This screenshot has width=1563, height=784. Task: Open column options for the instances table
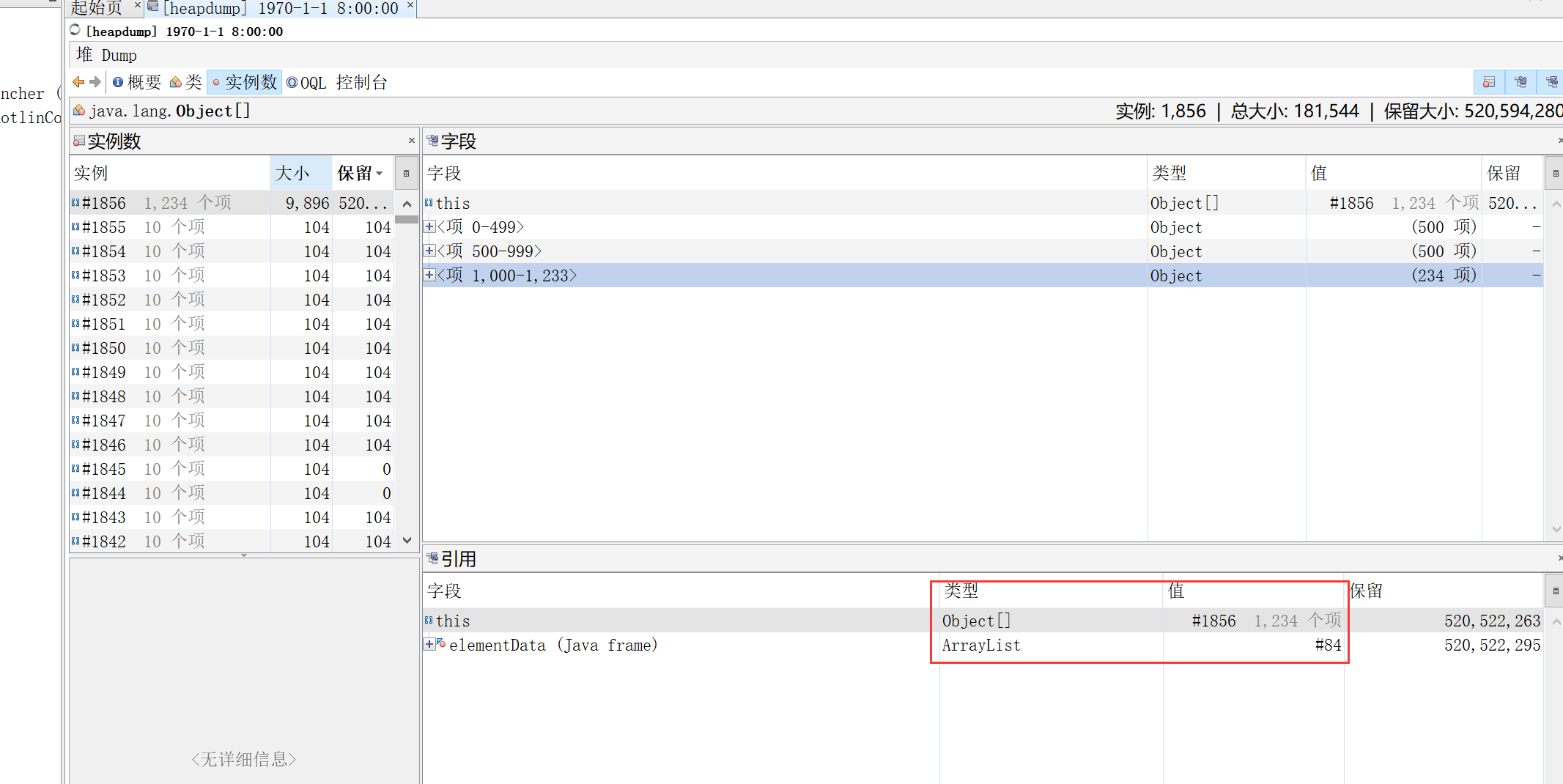[x=407, y=174]
